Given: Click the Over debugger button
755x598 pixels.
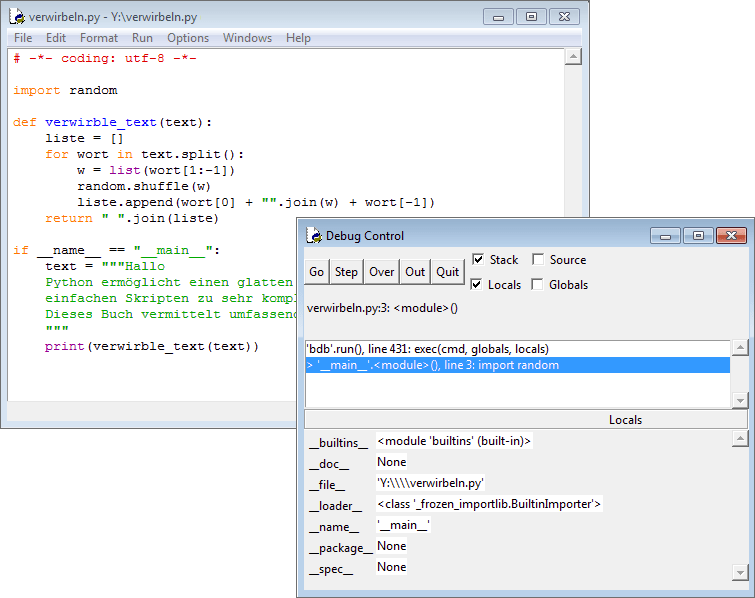Looking at the screenshot, I should tap(382, 272).
